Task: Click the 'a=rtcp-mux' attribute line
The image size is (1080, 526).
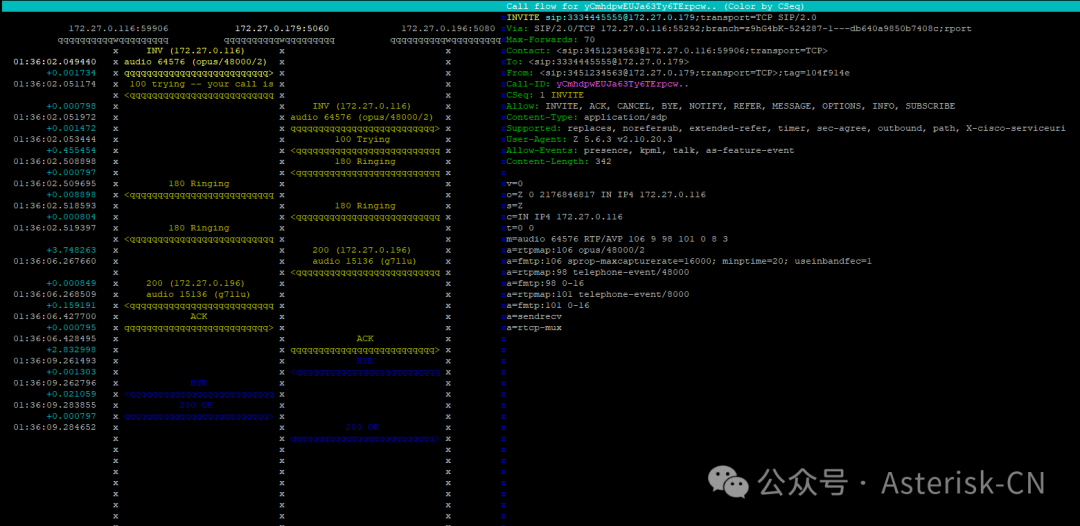Action: pos(534,328)
